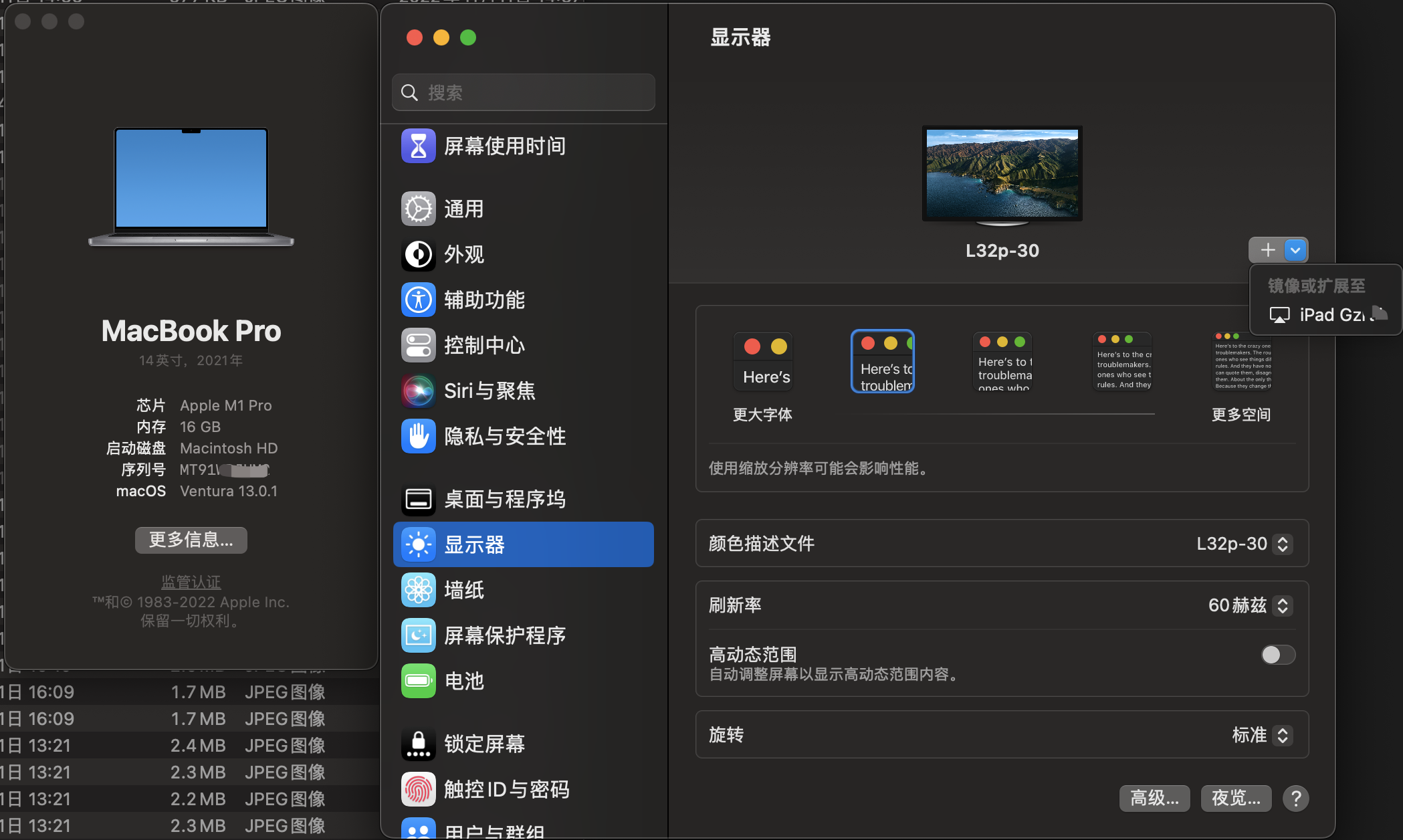Viewport: 1403px width, 840px height.
Task: Click the 高级... button
Action: pyautogui.click(x=1154, y=798)
